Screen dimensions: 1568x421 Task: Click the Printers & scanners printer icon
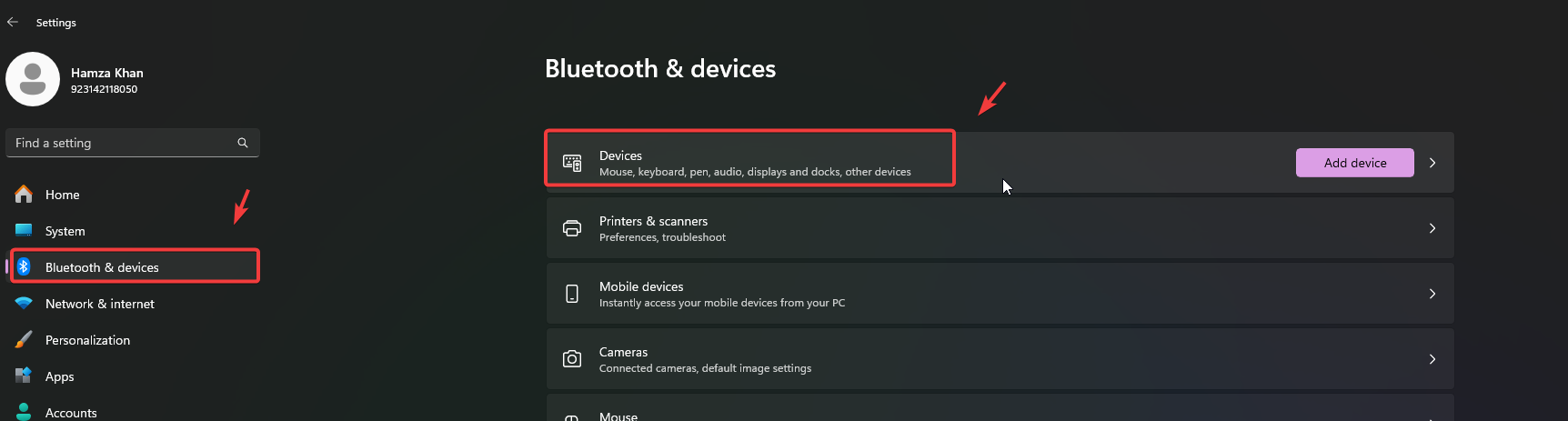(x=572, y=228)
